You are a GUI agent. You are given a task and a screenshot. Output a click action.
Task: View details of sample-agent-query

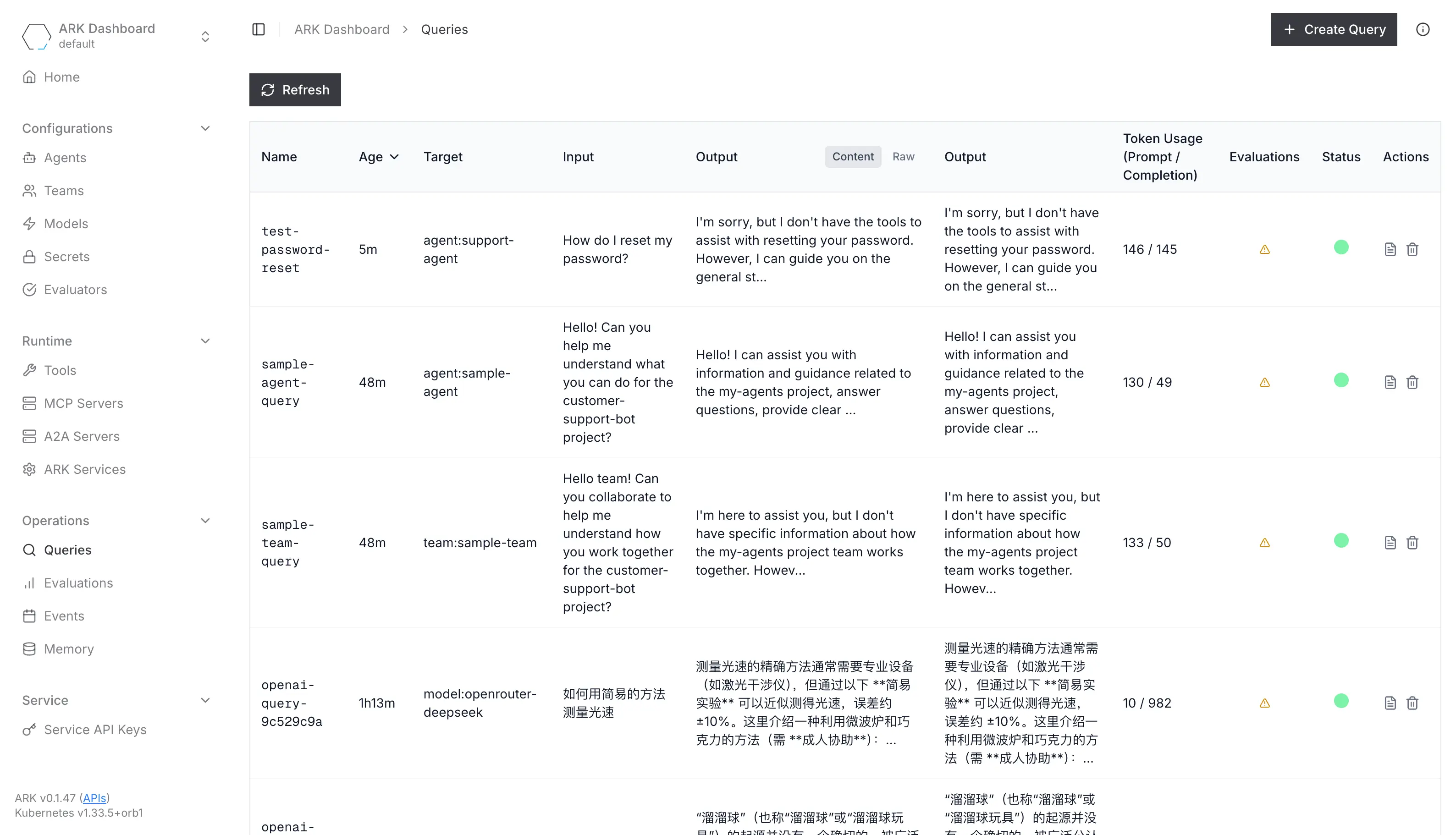1390,383
